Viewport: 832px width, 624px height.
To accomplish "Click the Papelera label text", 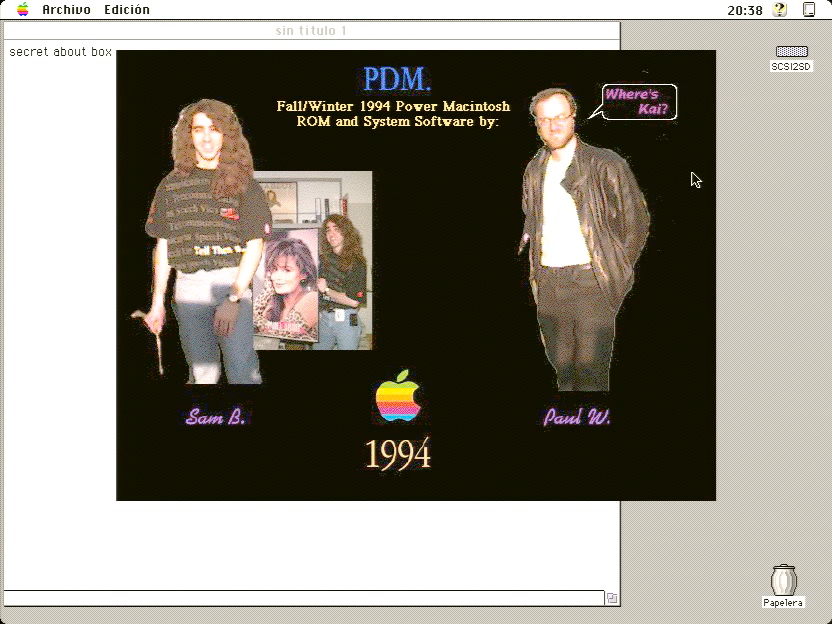I will [783, 603].
